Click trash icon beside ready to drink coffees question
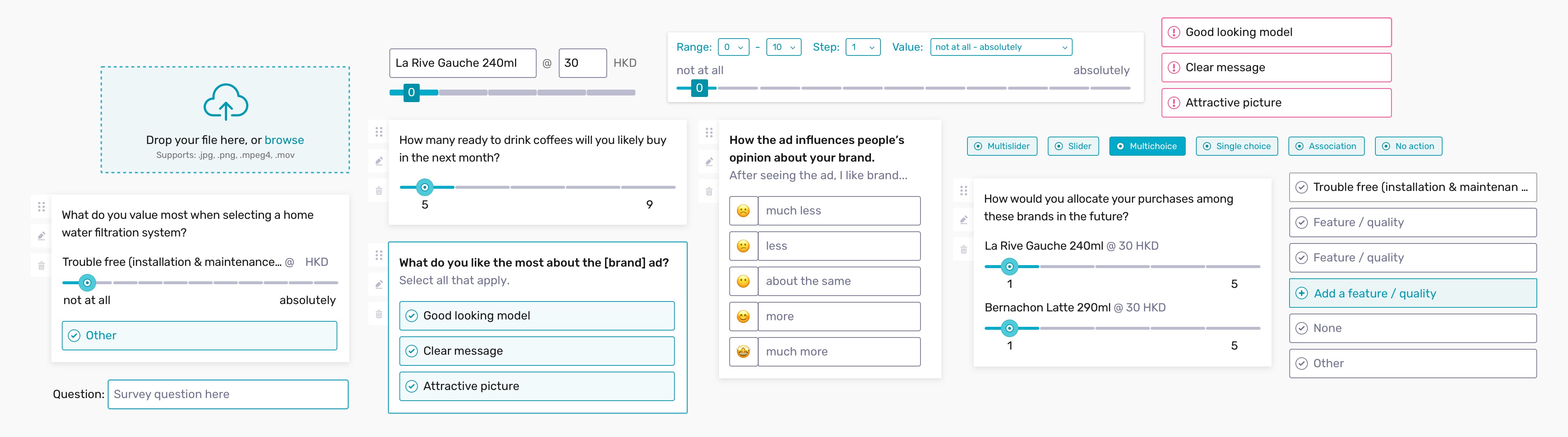The image size is (1568, 437). [x=379, y=191]
